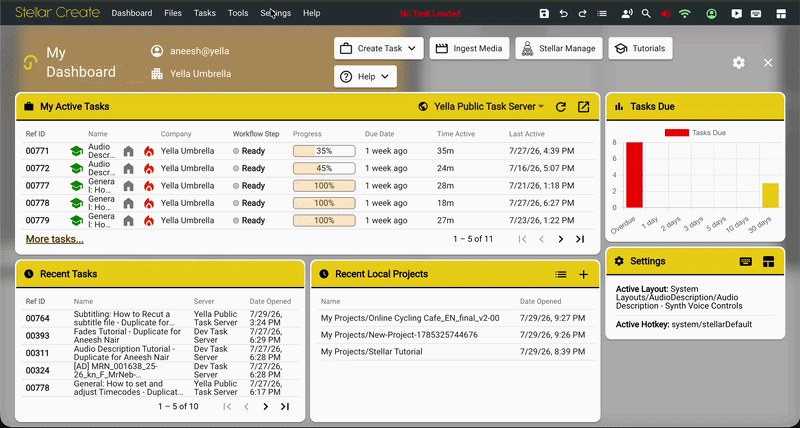This screenshot has height=428, width=800.
Task: Expand the Create Task dropdown
Action: point(379,48)
